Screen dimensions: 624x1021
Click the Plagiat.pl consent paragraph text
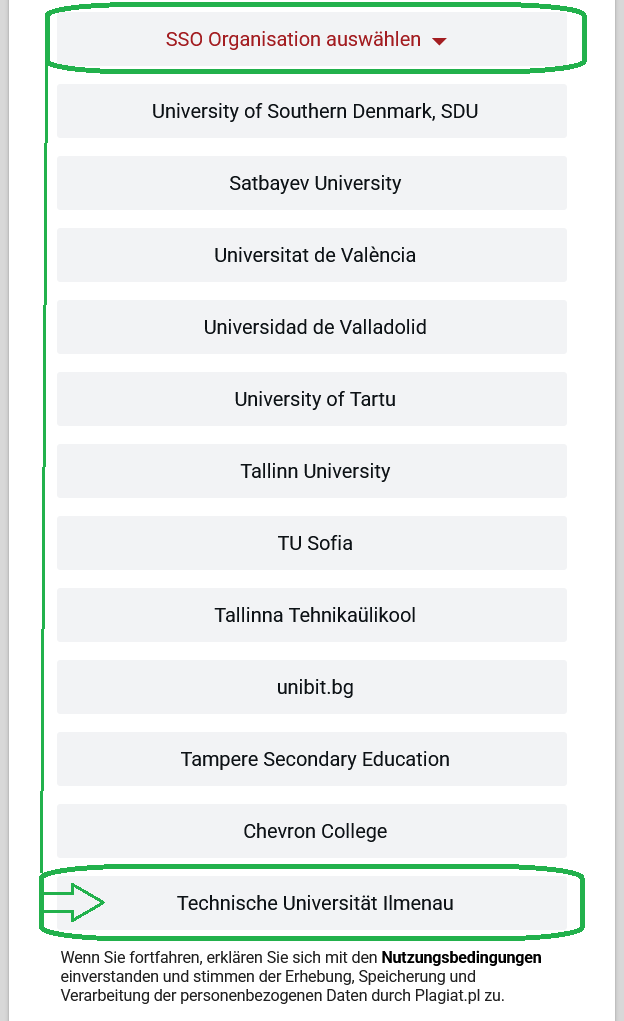301,976
